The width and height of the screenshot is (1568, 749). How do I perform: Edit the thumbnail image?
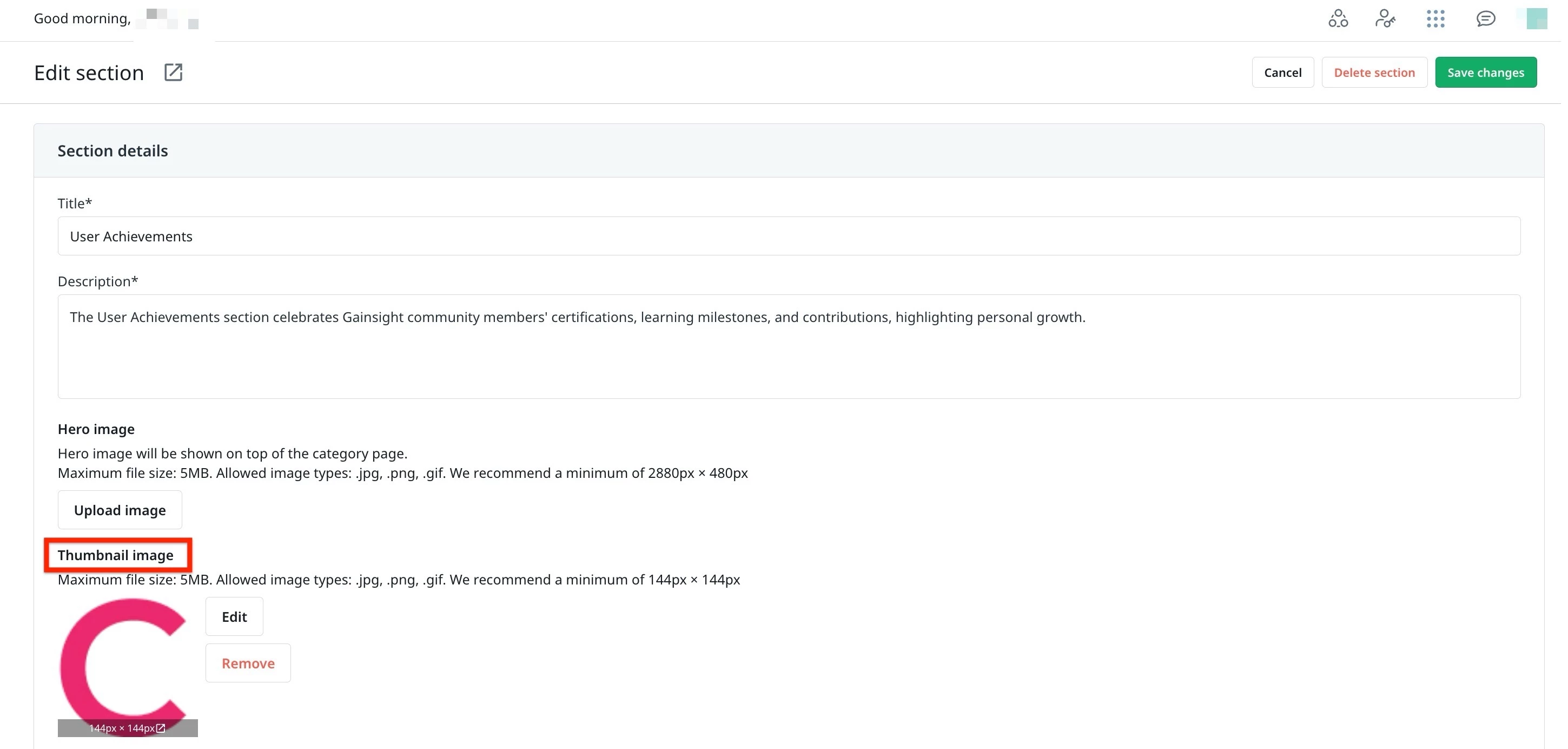tap(234, 616)
